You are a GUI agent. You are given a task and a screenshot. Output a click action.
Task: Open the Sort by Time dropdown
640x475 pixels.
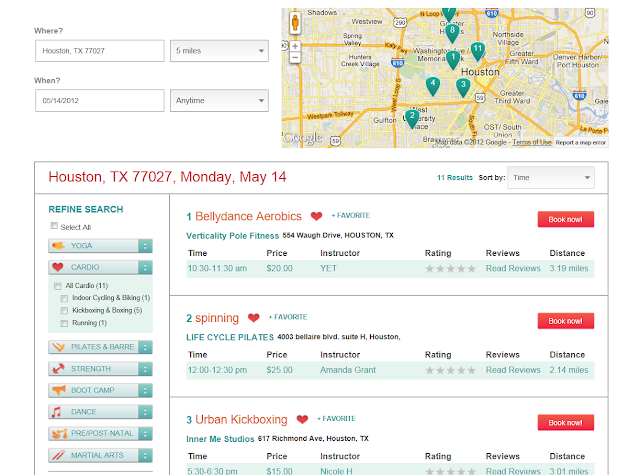click(551, 178)
